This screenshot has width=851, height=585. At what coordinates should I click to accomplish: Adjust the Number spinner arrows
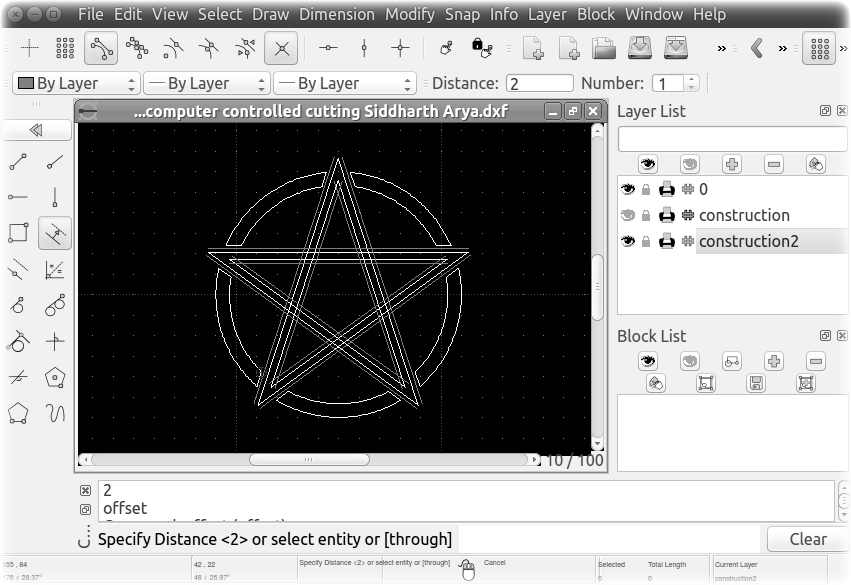691,83
